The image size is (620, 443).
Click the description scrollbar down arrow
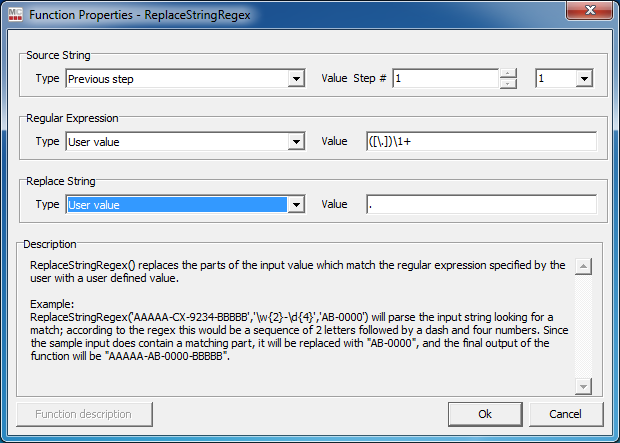click(583, 386)
